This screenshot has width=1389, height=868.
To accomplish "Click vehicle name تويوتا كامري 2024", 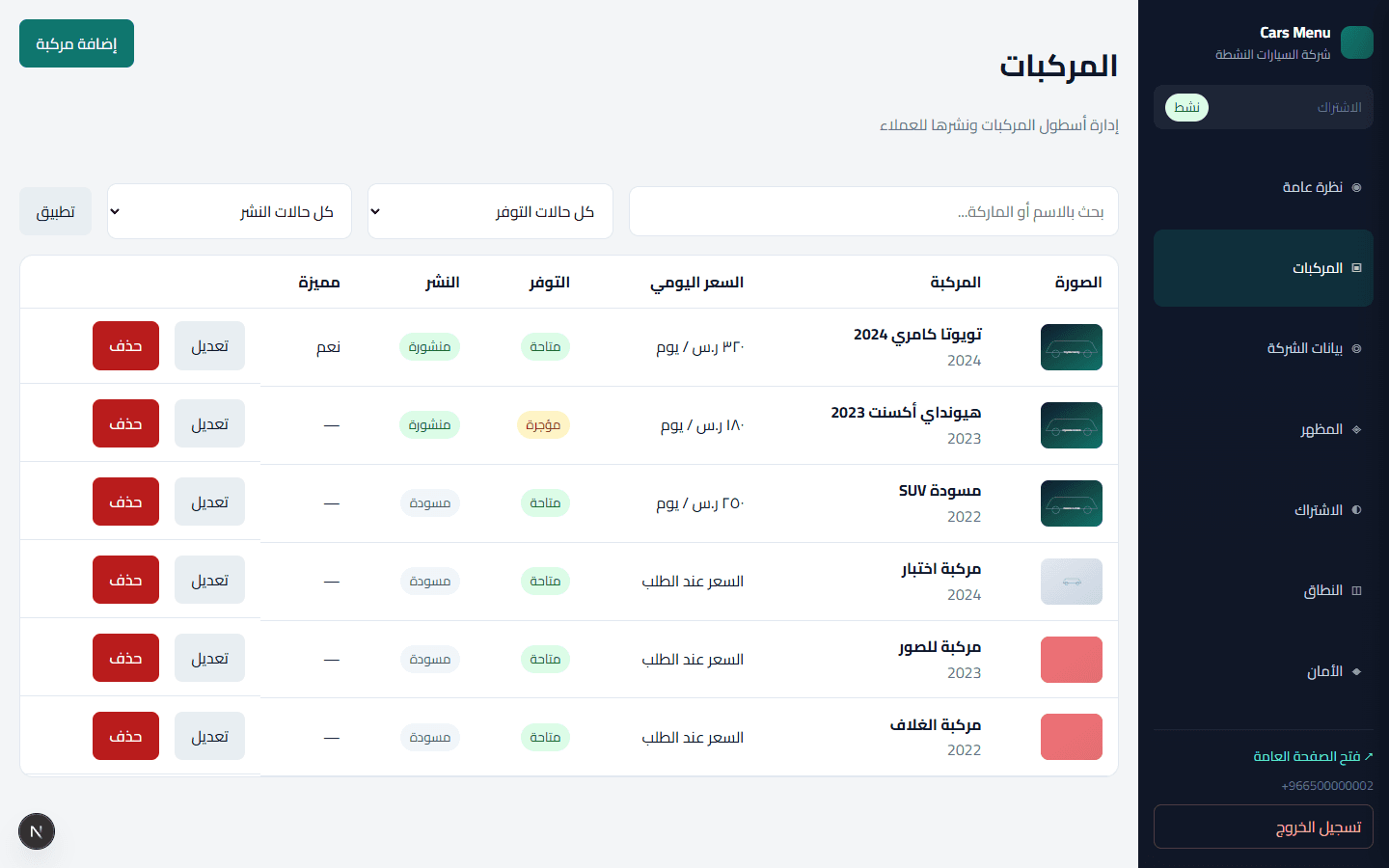I will (x=917, y=334).
